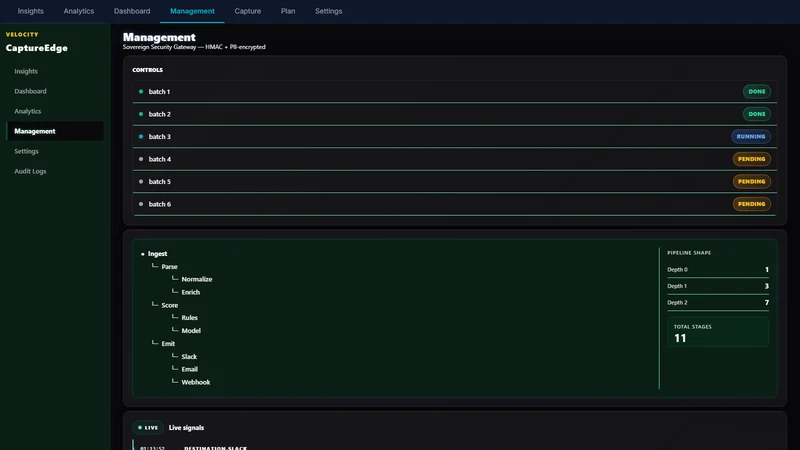Click the DONE badge on batch 1
The height and width of the screenshot is (450, 800).
[757, 92]
